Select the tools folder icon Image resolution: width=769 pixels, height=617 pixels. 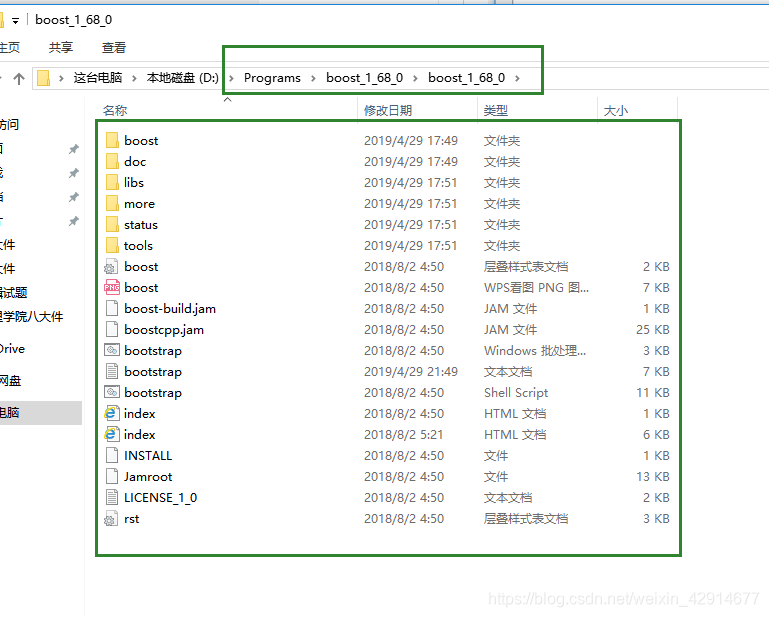point(112,246)
